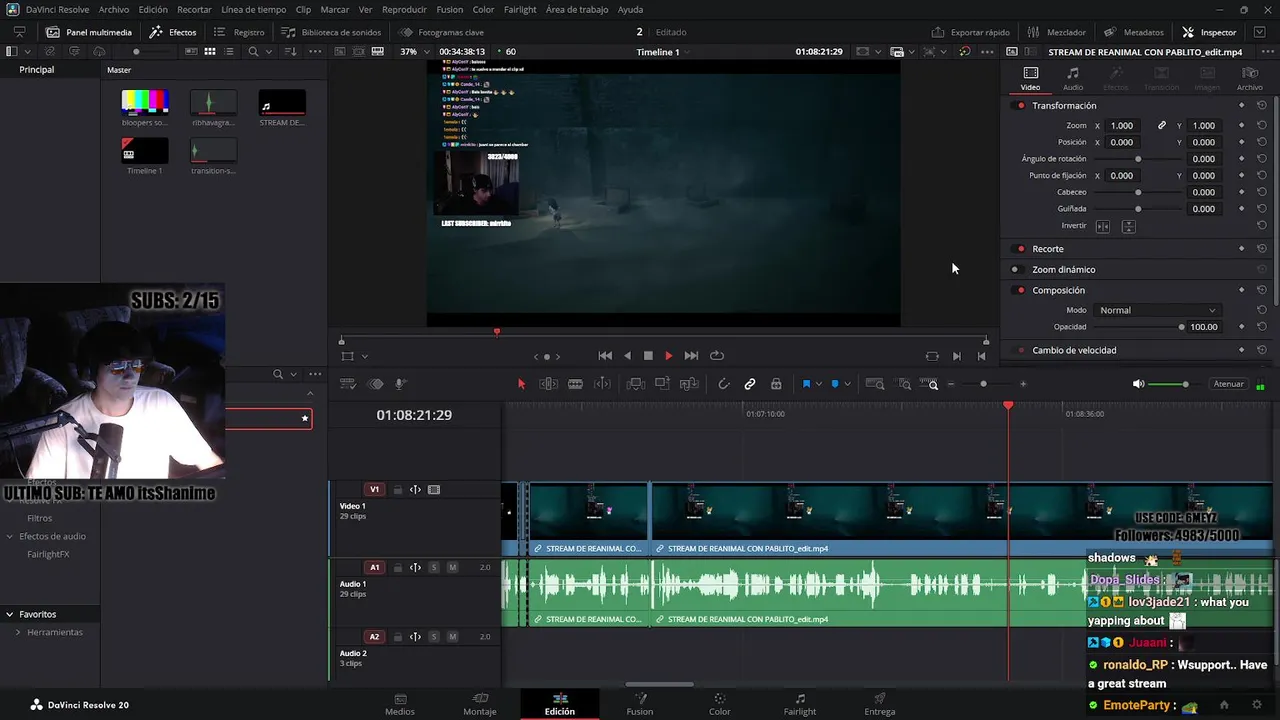Screen dimensions: 1280x720
Task: Click the timeline zoom slider handle
Action: [x=984, y=384]
